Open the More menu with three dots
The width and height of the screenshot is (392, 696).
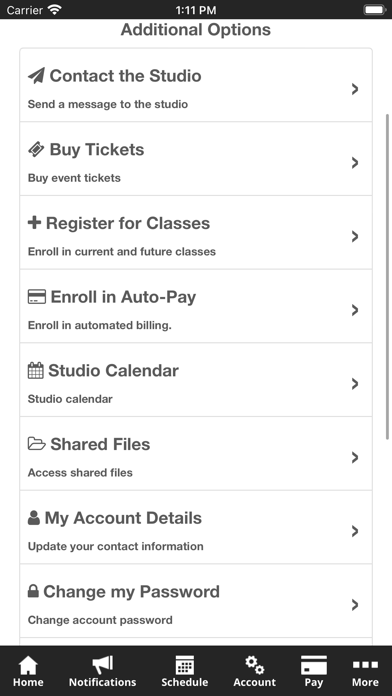click(365, 671)
